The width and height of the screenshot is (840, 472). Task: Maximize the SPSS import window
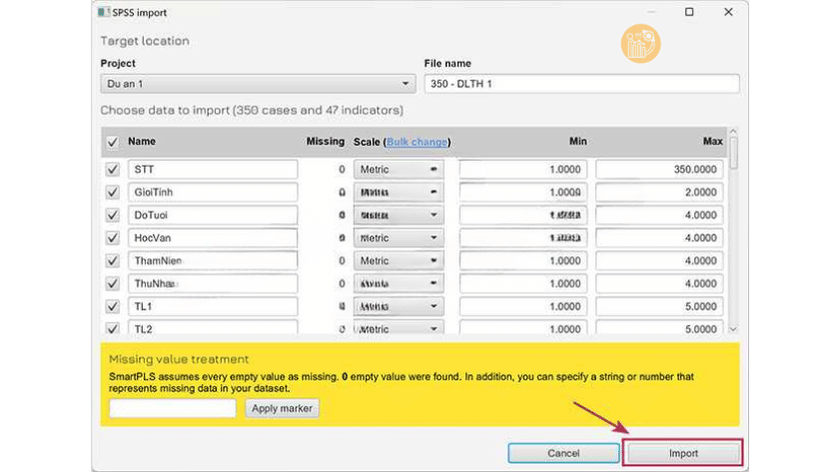689,12
